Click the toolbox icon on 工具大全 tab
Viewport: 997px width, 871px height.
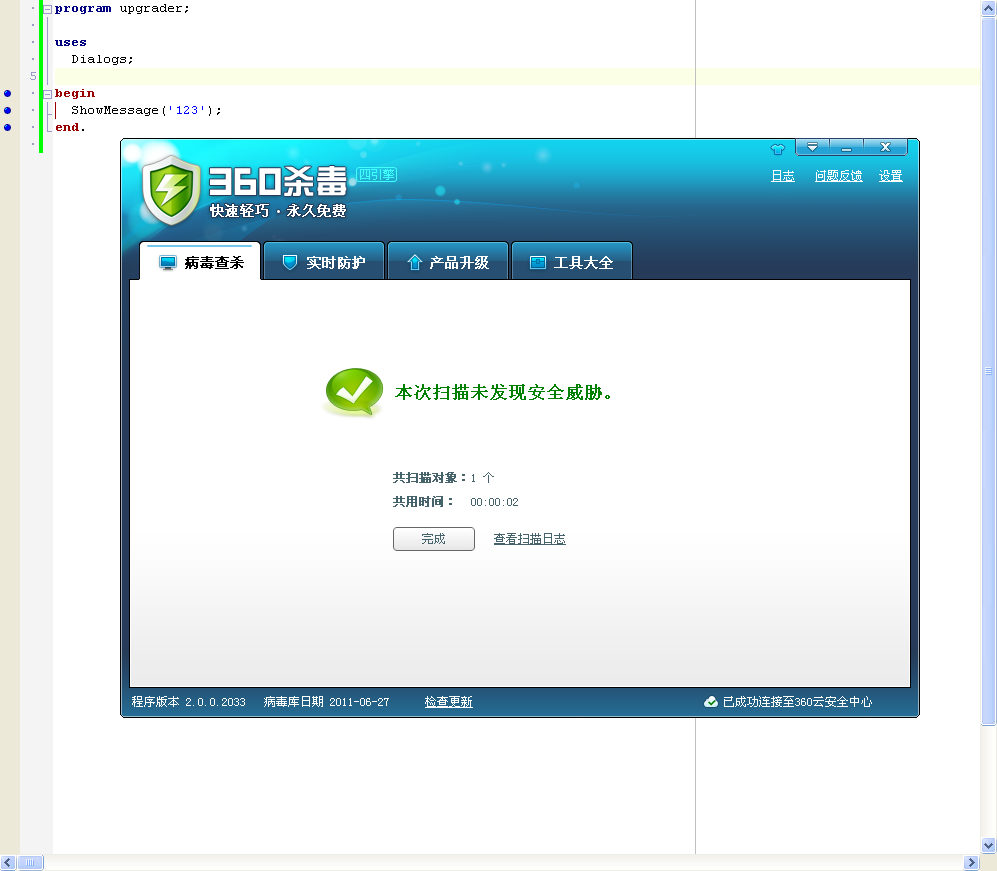(538, 262)
